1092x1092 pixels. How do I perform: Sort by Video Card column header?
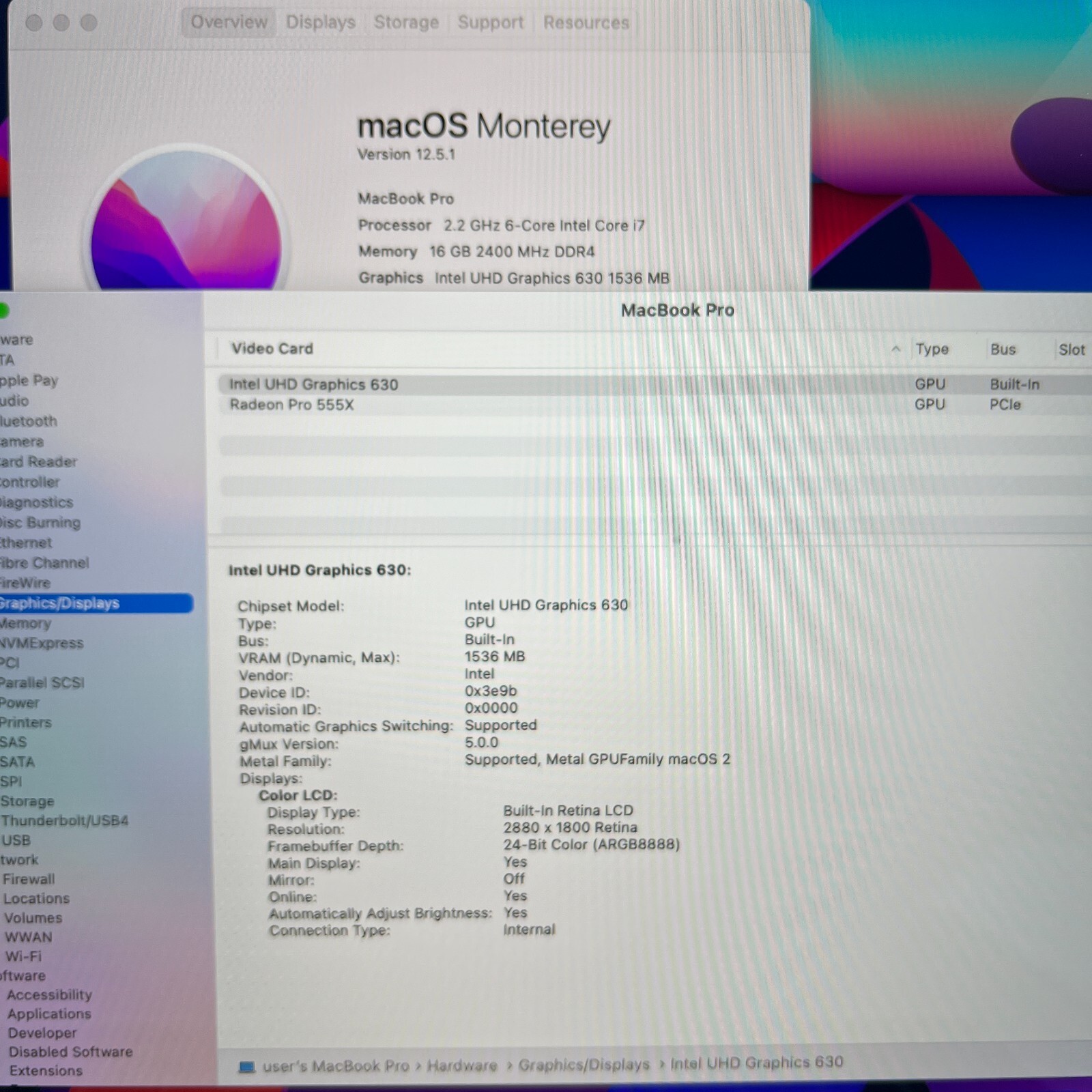272,348
